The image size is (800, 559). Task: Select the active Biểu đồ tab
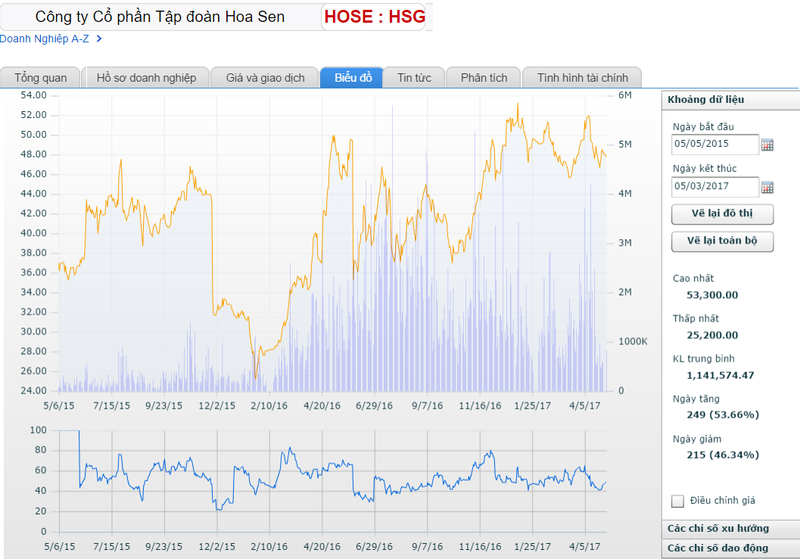click(x=353, y=78)
